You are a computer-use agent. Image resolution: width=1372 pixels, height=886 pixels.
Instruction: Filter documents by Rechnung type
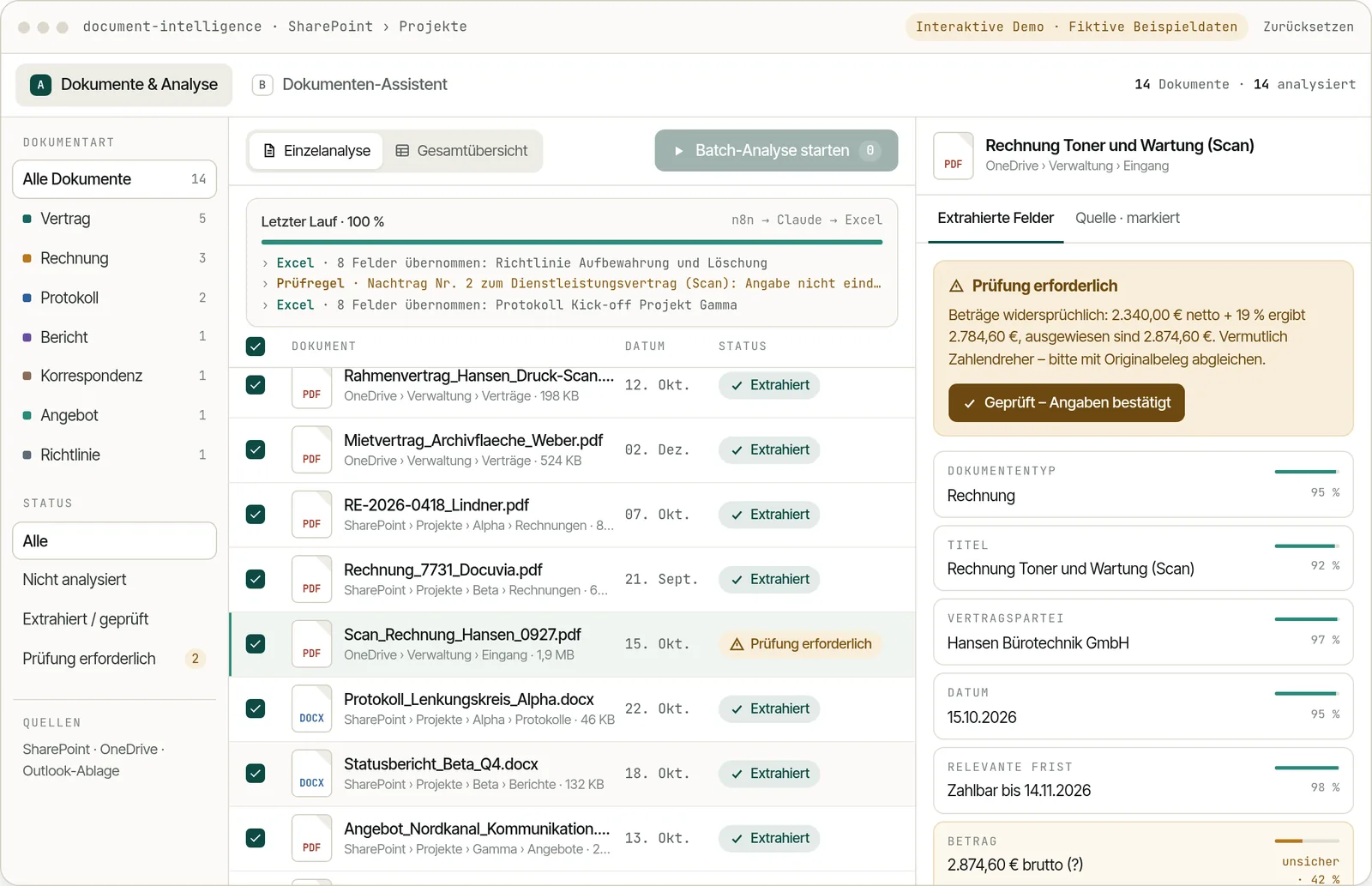pos(114,258)
